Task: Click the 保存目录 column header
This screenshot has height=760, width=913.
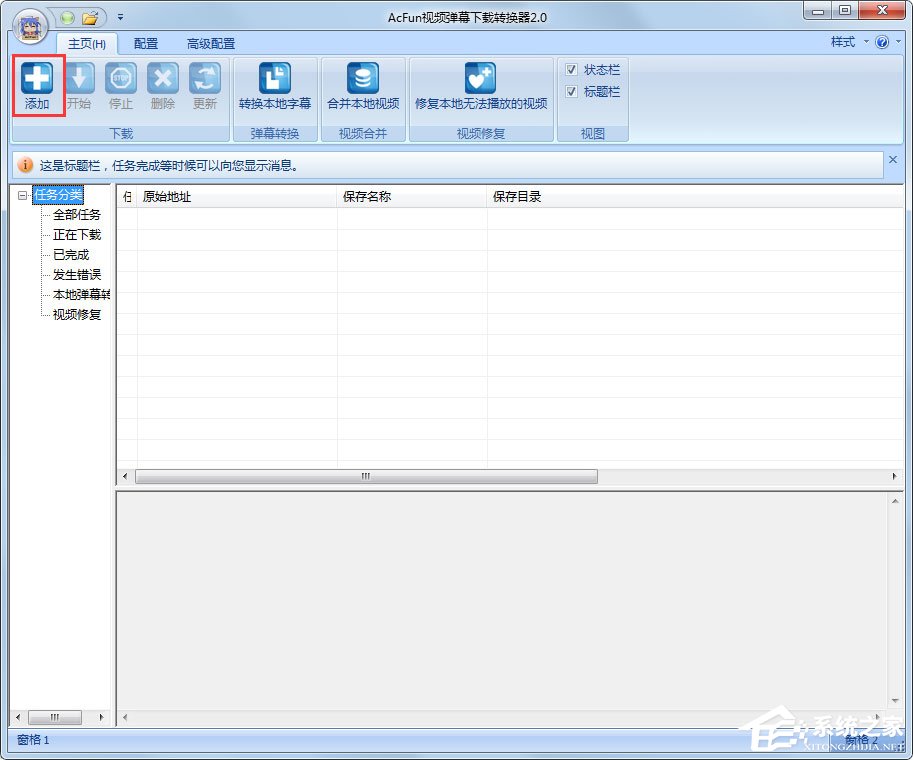Action: coord(695,197)
